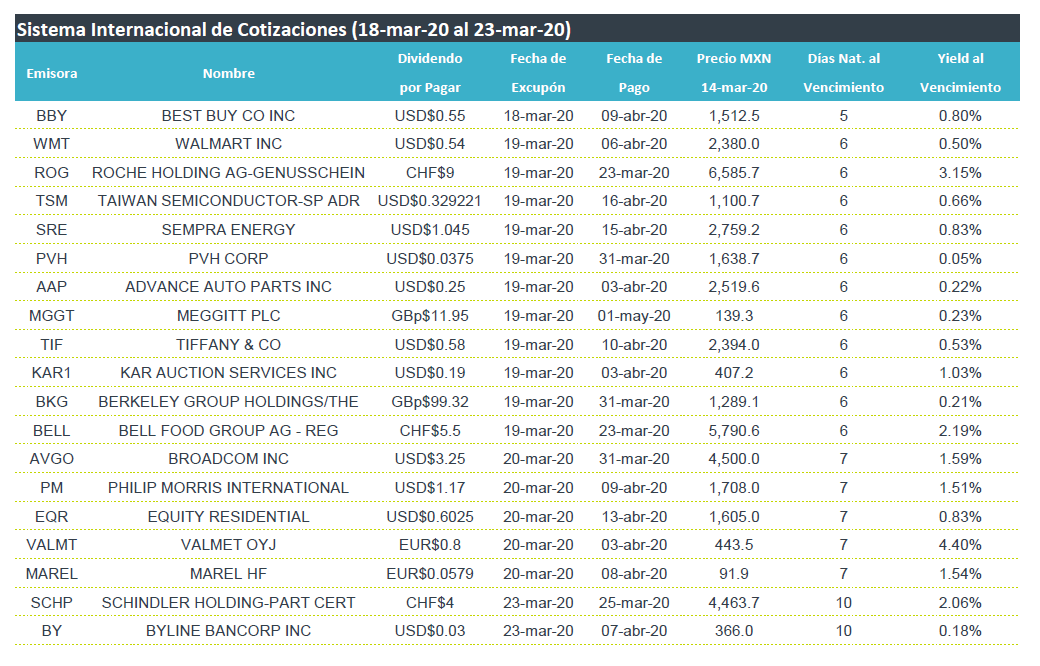Click the ticker 'TIF'

coord(52,345)
